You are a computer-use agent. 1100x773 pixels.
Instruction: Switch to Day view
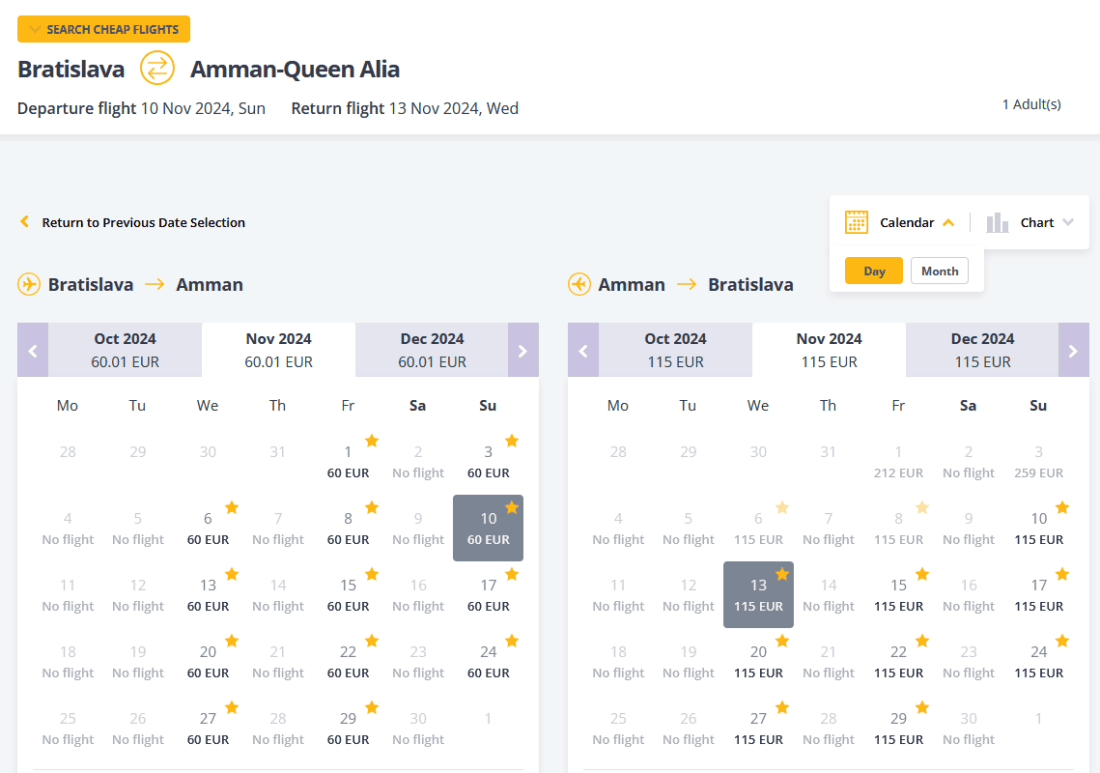(x=874, y=271)
